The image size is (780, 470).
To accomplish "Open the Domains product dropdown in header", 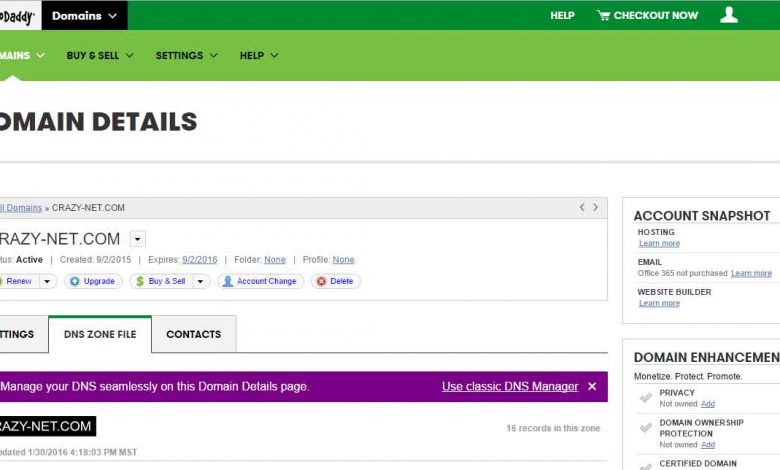I will pyautogui.click(x=85, y=15).
